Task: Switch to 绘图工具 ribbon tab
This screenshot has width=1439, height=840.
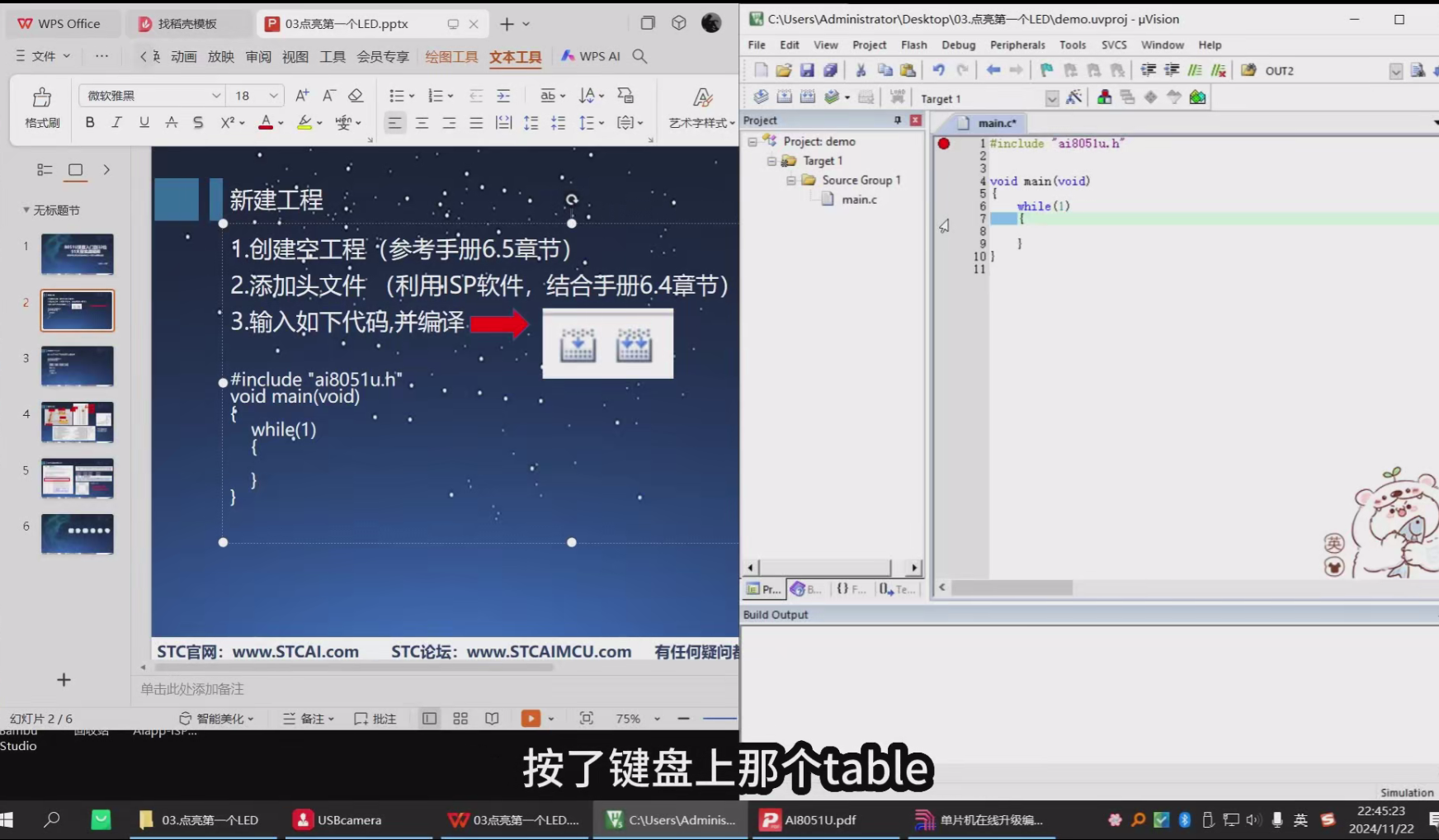Action: [451, 56]
